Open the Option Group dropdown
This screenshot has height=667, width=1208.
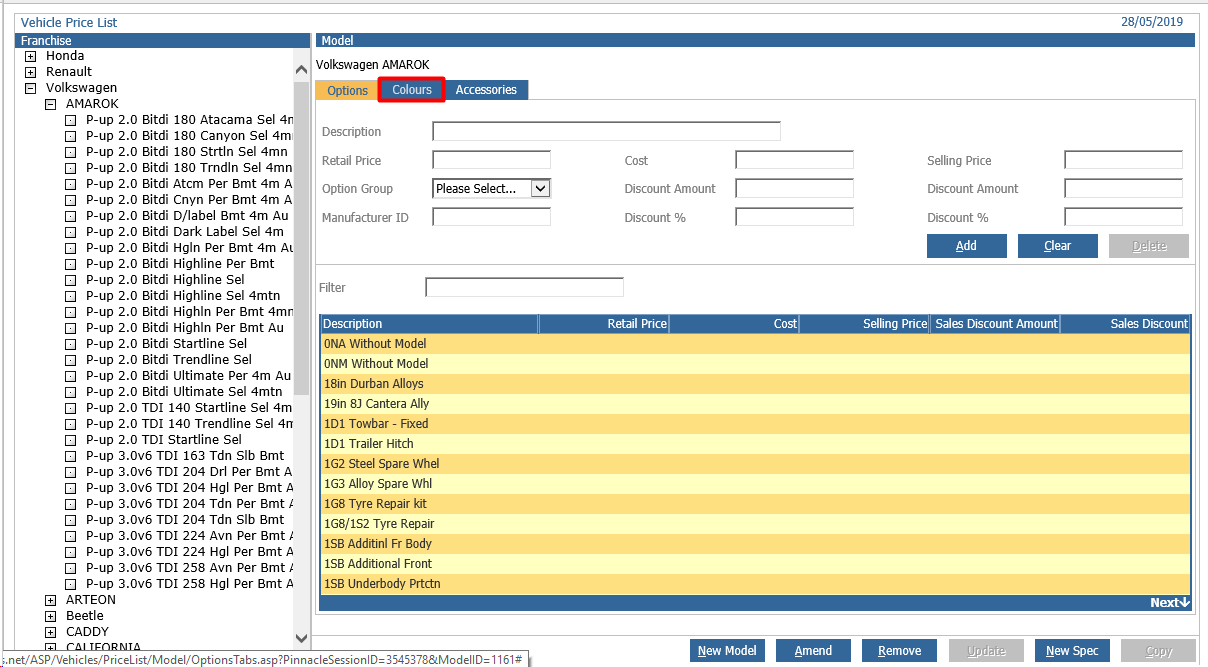click(491, 188)
